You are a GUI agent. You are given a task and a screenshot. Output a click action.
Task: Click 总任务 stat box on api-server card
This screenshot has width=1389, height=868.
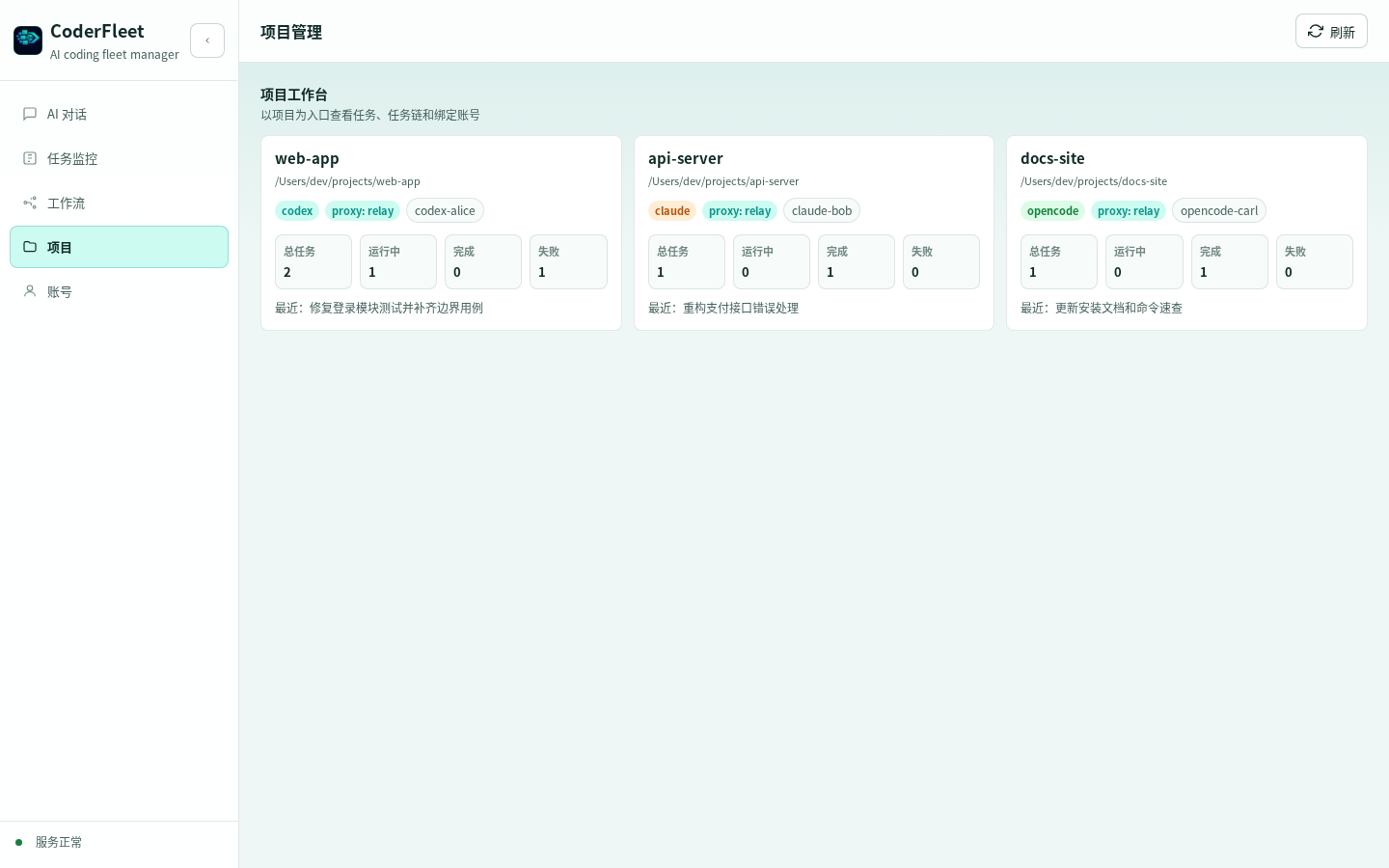[687, 261]
